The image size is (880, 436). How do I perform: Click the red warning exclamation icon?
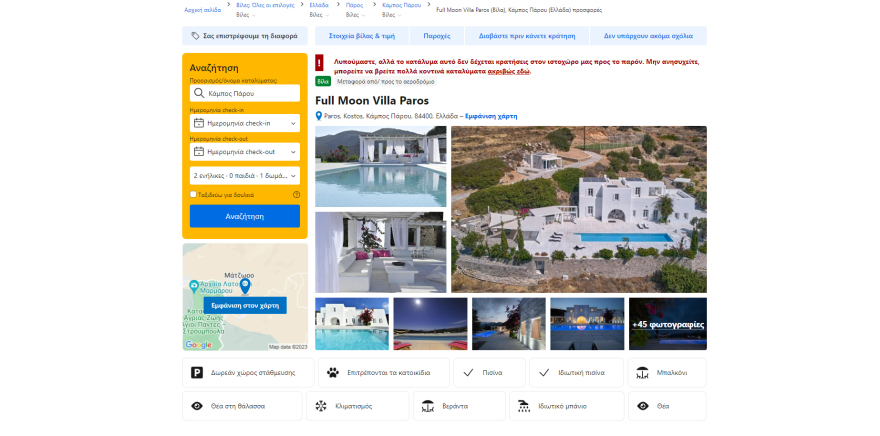pos(319,62)
